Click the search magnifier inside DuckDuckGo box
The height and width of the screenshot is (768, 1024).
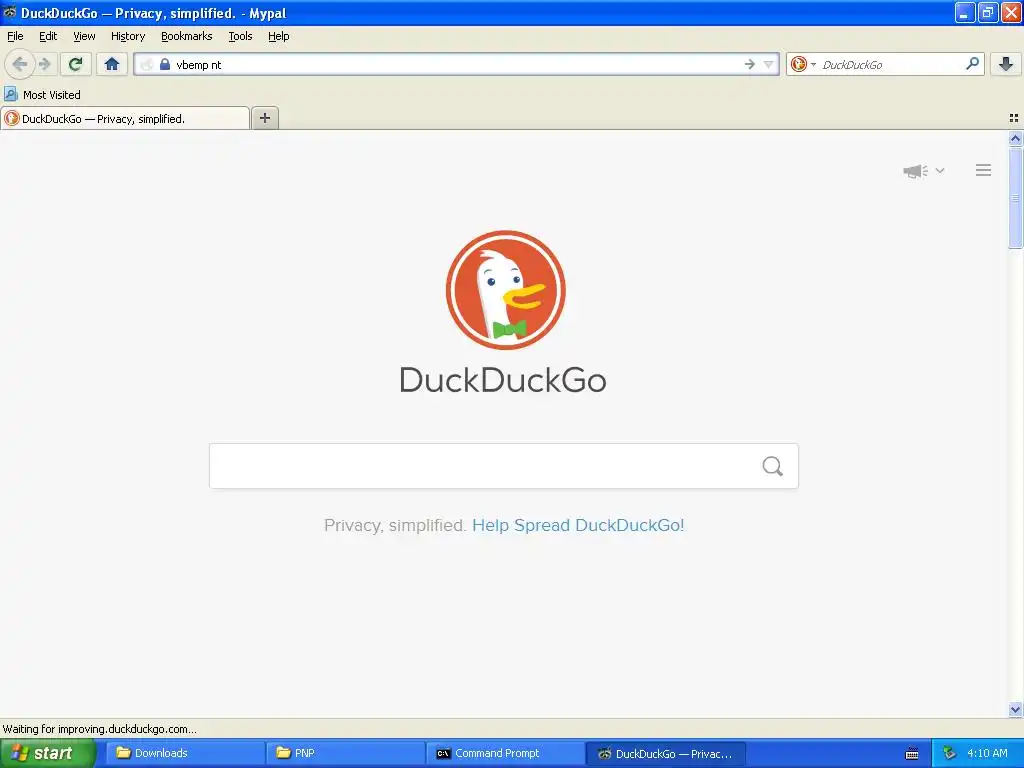(x=773, y=466)
